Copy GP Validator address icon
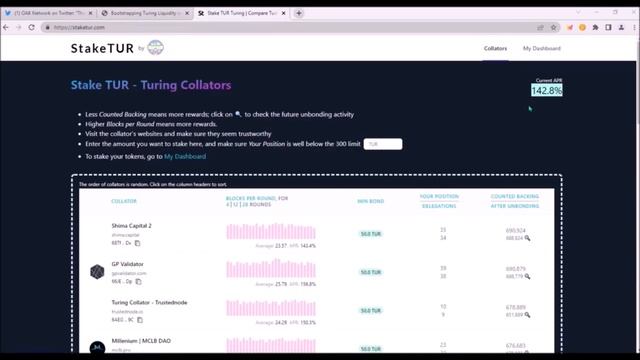 pyautogui.click(x=138, y=281)
